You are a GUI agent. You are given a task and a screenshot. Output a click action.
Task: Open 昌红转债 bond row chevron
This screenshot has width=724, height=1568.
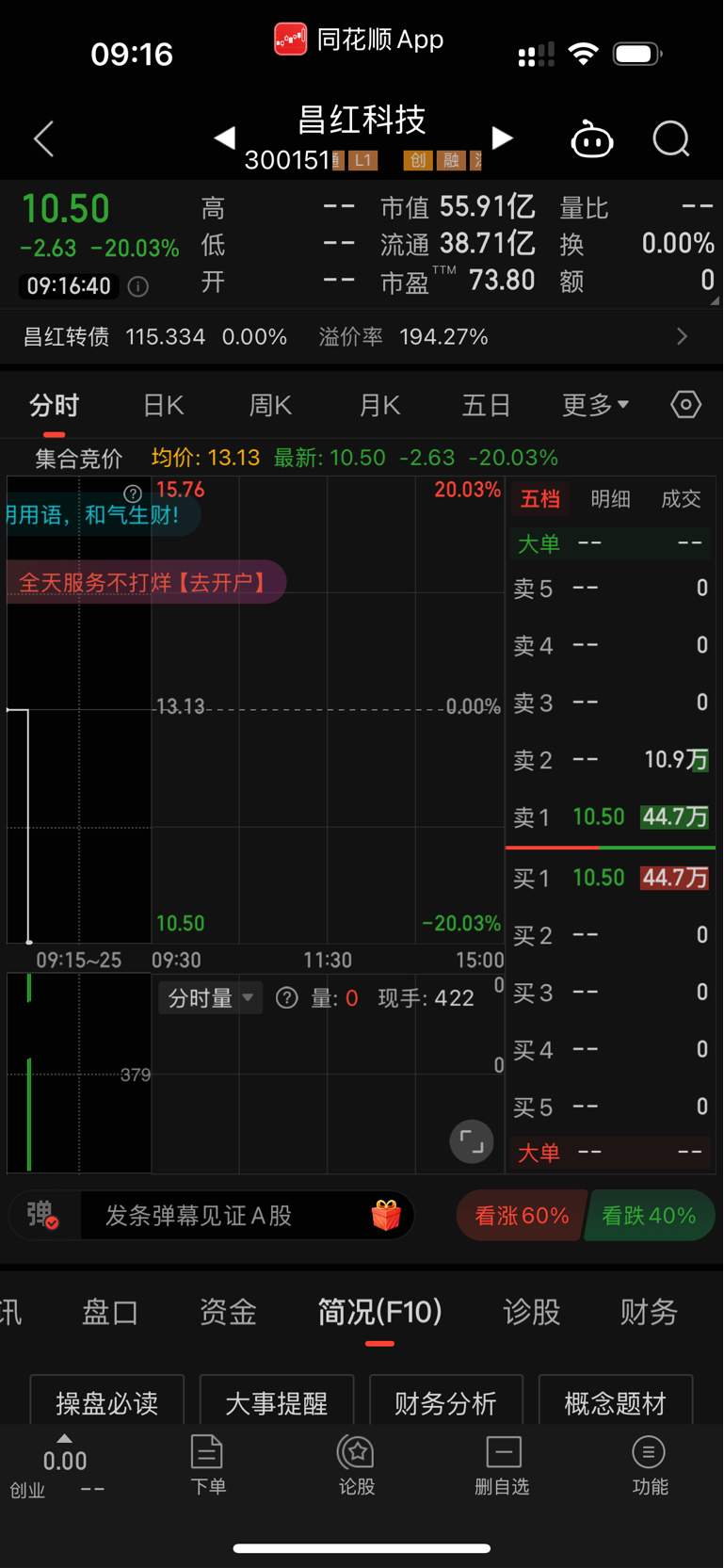pos(683,336)
